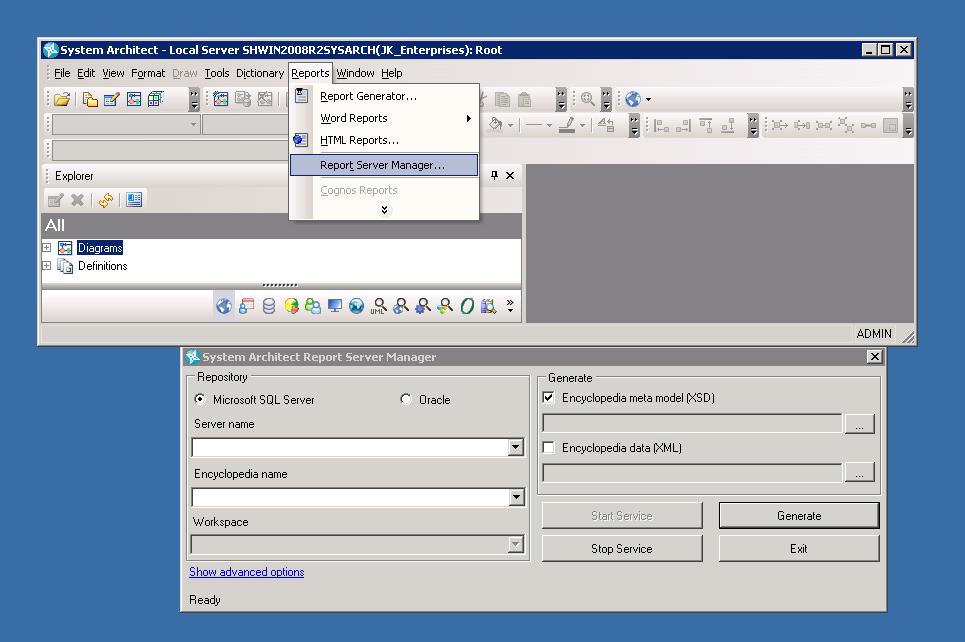The height and width of the screenshot is (642, 965).
Task: Browse for the XML data output path
Action: click(860, 472)
